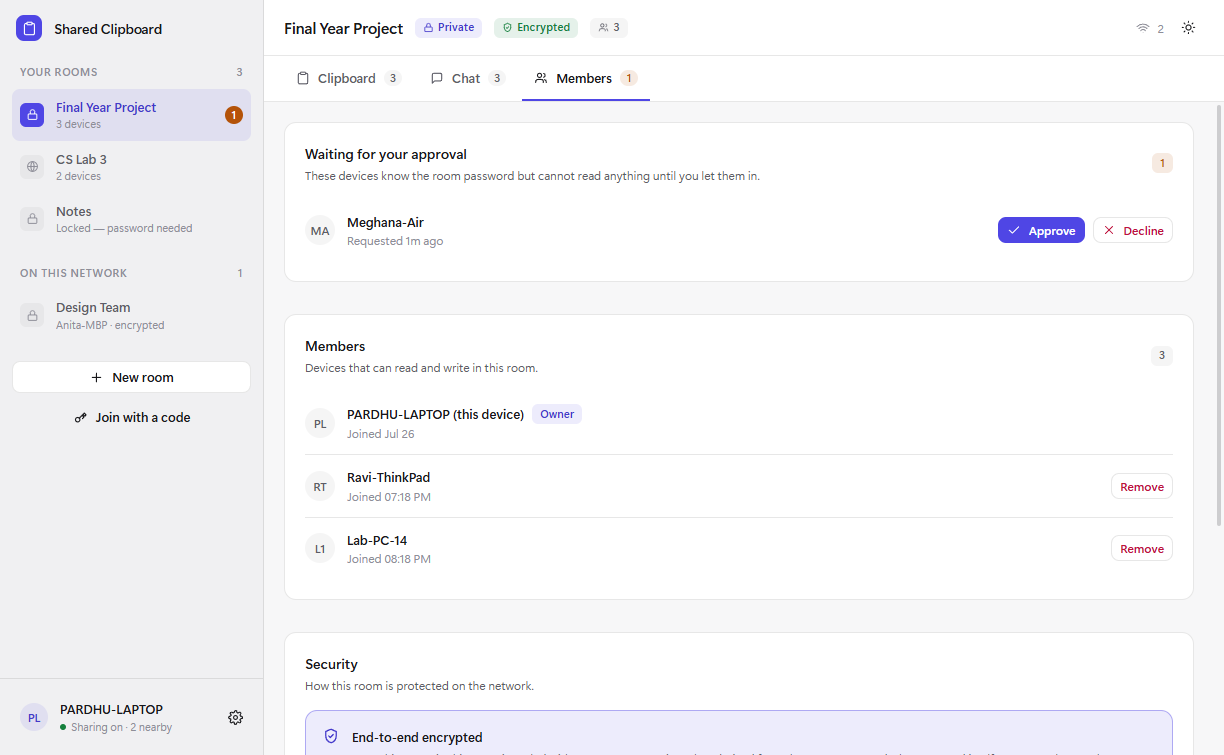Open the CS Lab 3 room
This screenshot has width=1224, height=755.
coord(131,167)
